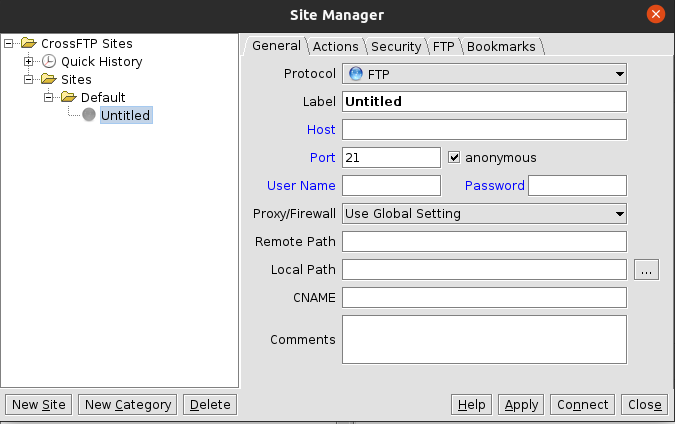Click the New Site button
The height and width of the screenshot is (424, 675).
pyautogui.click(x=38, y=405)
